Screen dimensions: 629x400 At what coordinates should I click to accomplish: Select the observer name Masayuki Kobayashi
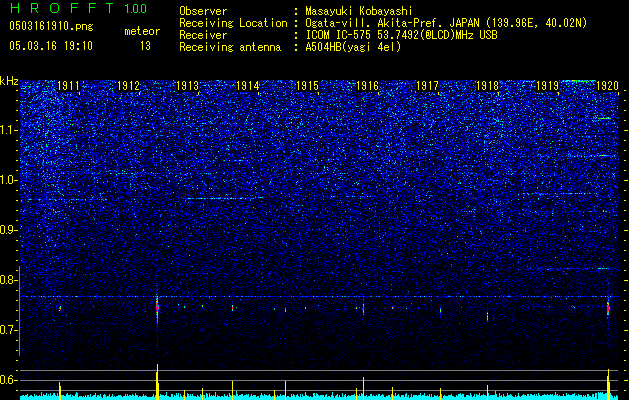pos(359,11)
